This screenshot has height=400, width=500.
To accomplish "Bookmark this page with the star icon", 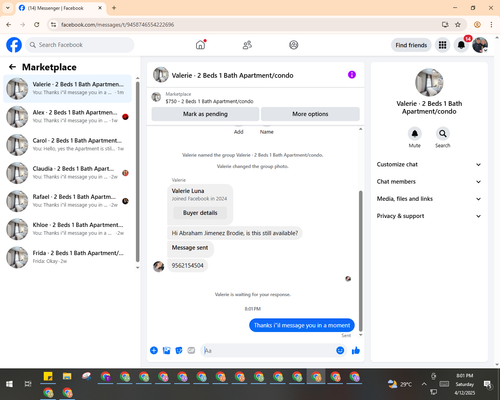I will tap(458, 25).
